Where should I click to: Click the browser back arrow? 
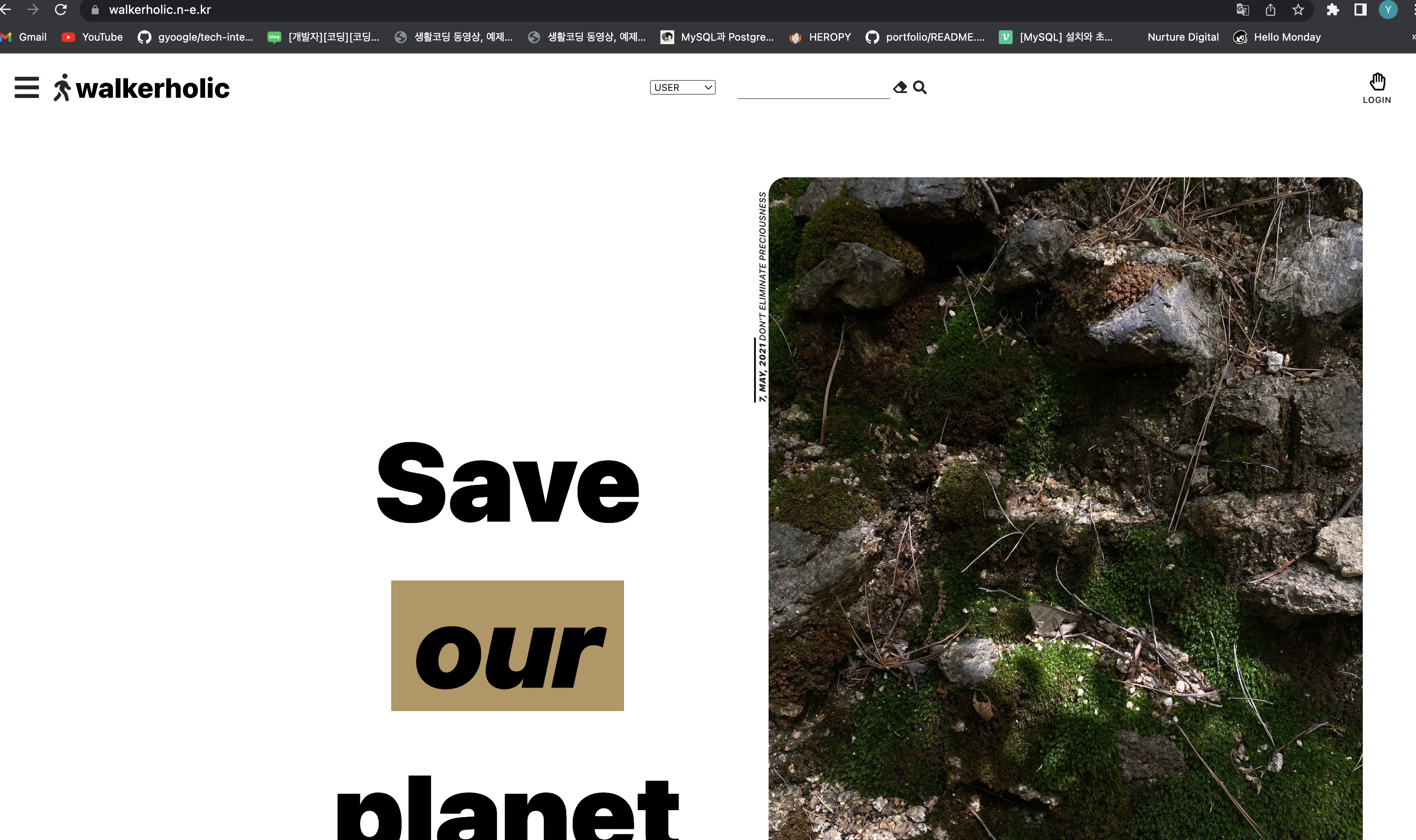(6, 10)
